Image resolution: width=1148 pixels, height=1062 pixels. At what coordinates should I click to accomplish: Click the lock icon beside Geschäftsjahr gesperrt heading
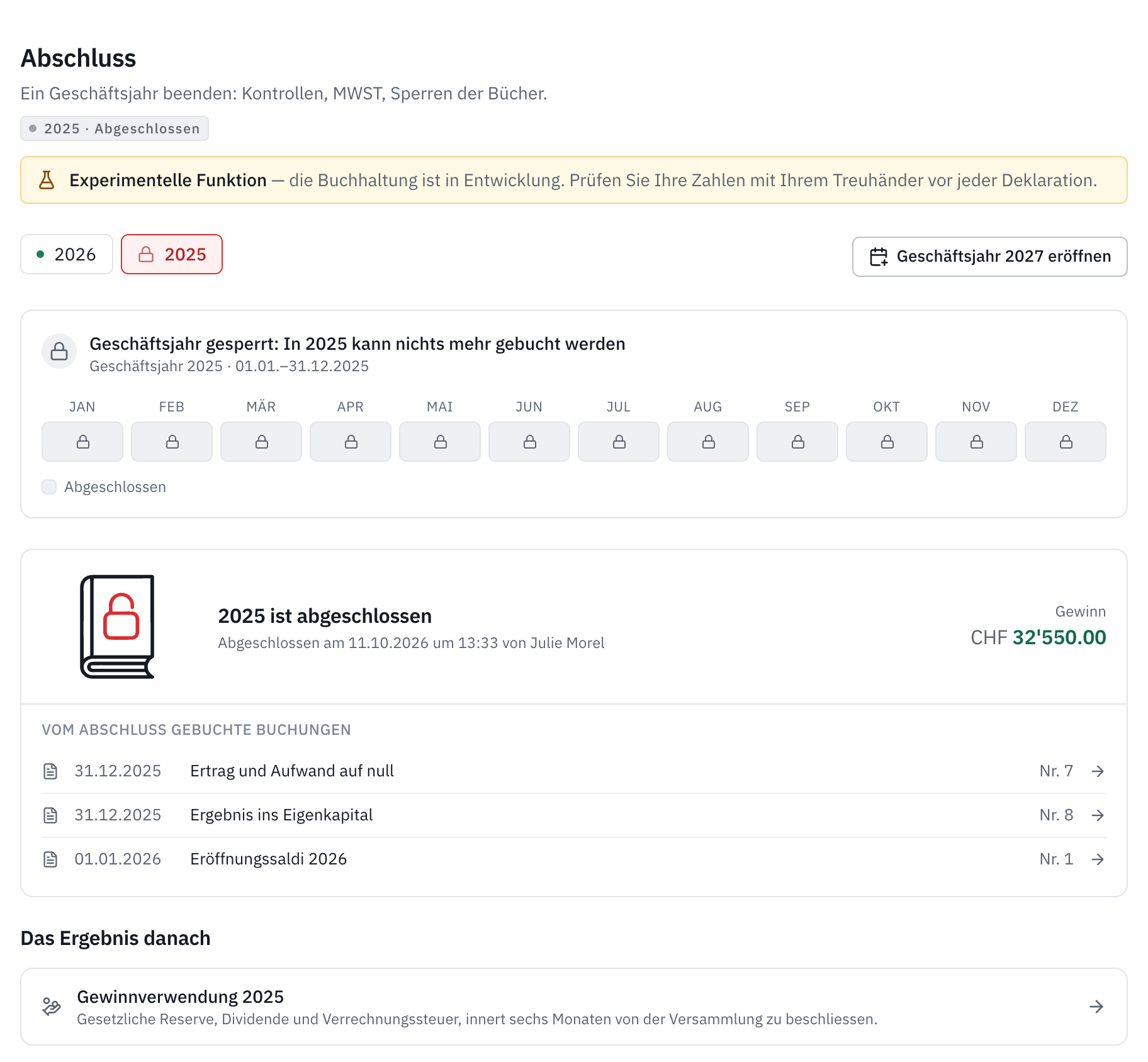click(59, 351)
